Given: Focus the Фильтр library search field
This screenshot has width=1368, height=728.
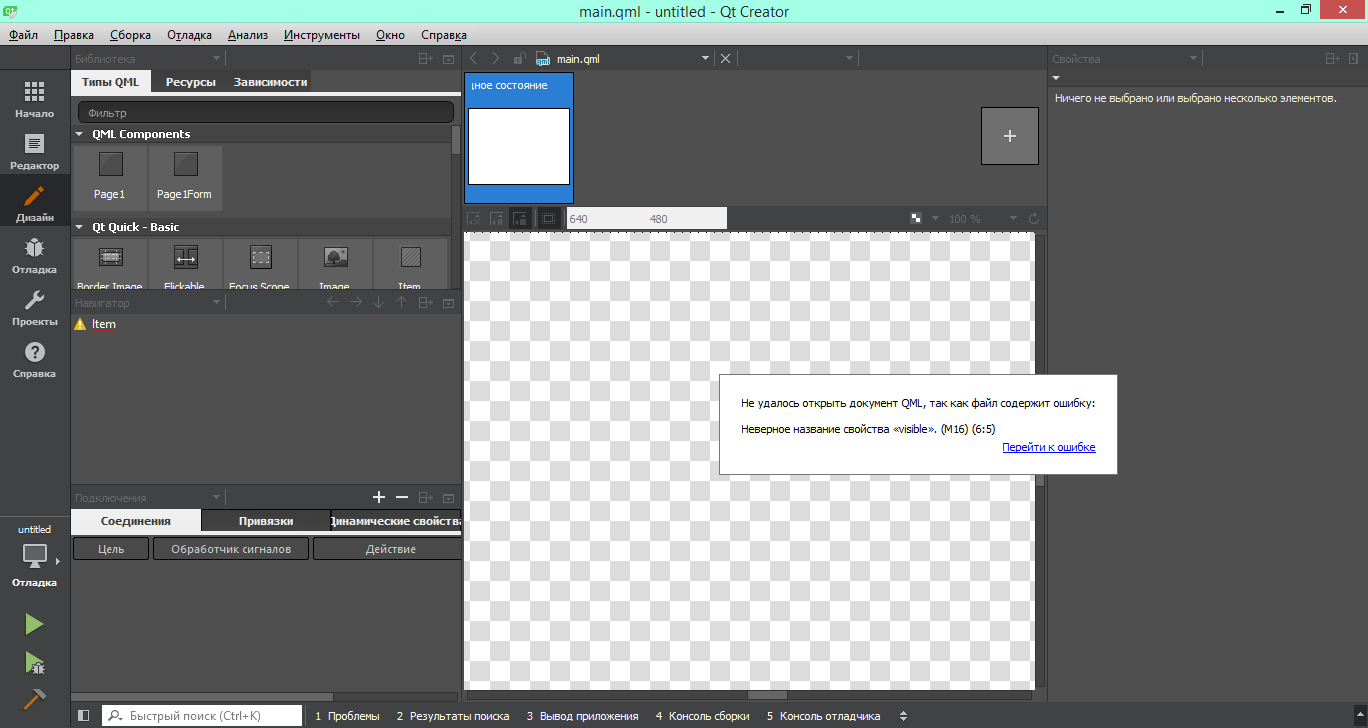Looking at the screenshot, I should click(266, 113).
